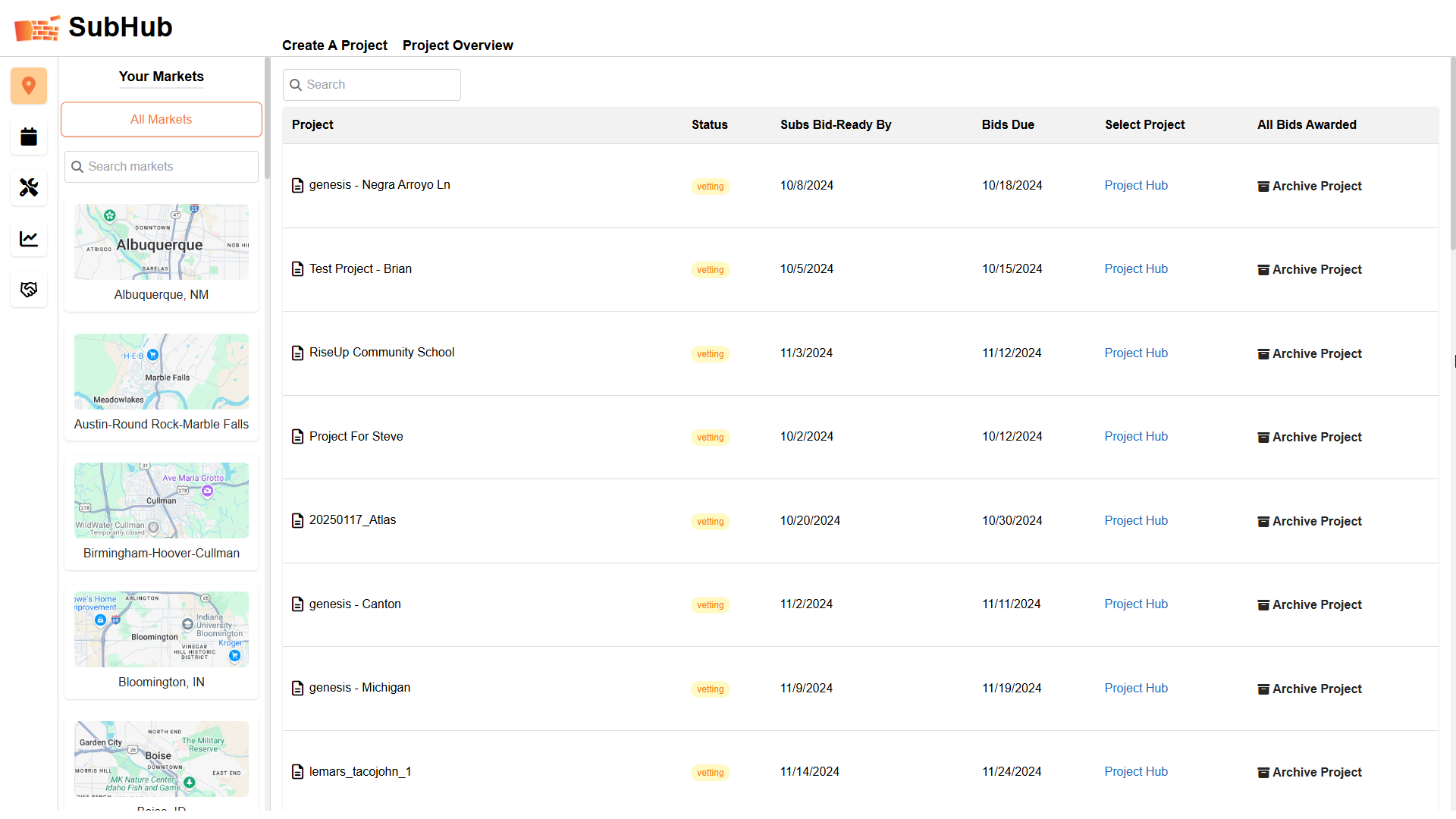Click document icon for lemars_tacojohn_1
The image size is (1456, 819).
[x=298, y=772]
